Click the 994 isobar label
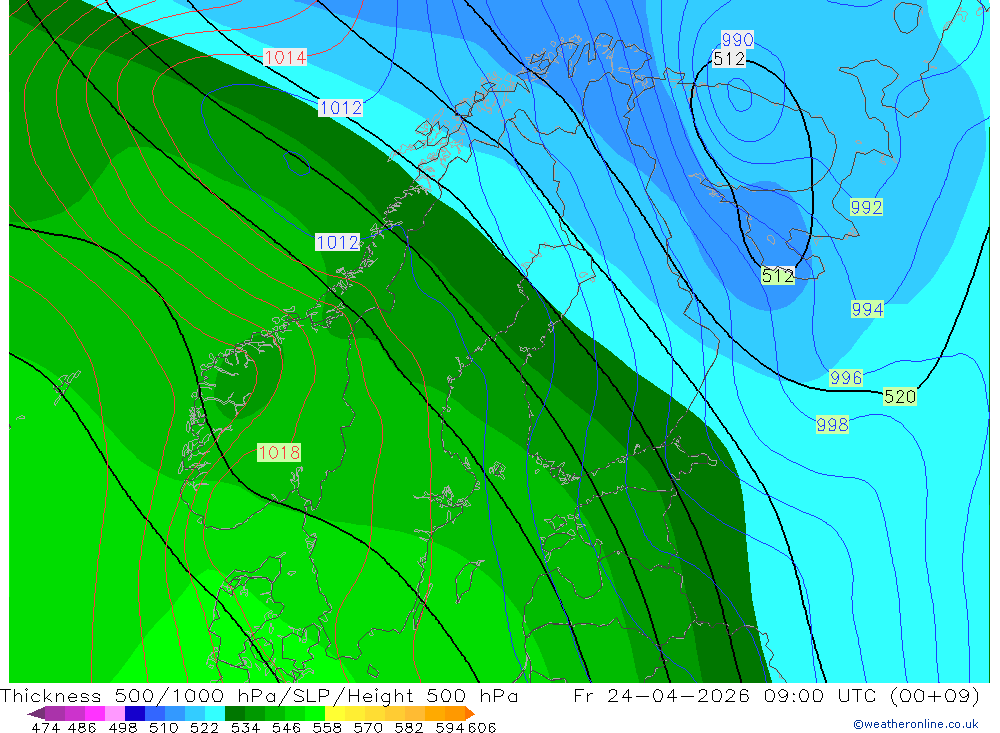Viewport: 1000px width, 733px height. (867, 309)
